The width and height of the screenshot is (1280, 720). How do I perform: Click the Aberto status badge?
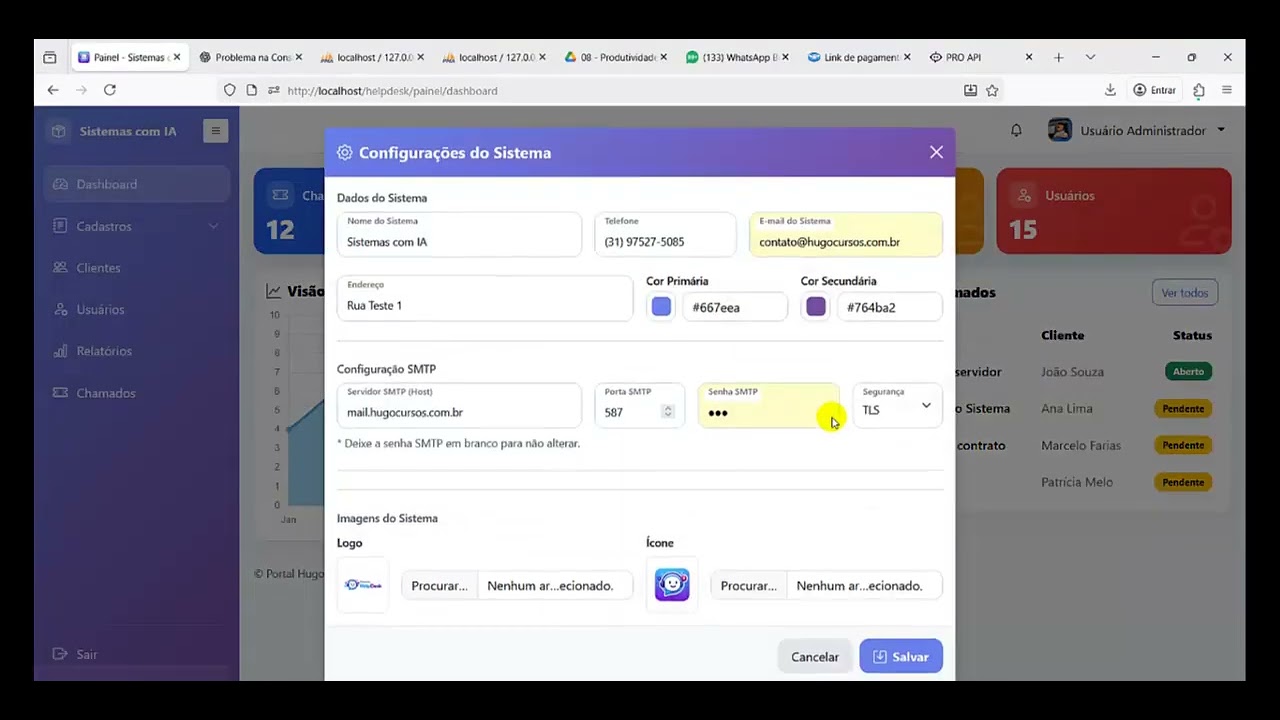(1188, 371)
